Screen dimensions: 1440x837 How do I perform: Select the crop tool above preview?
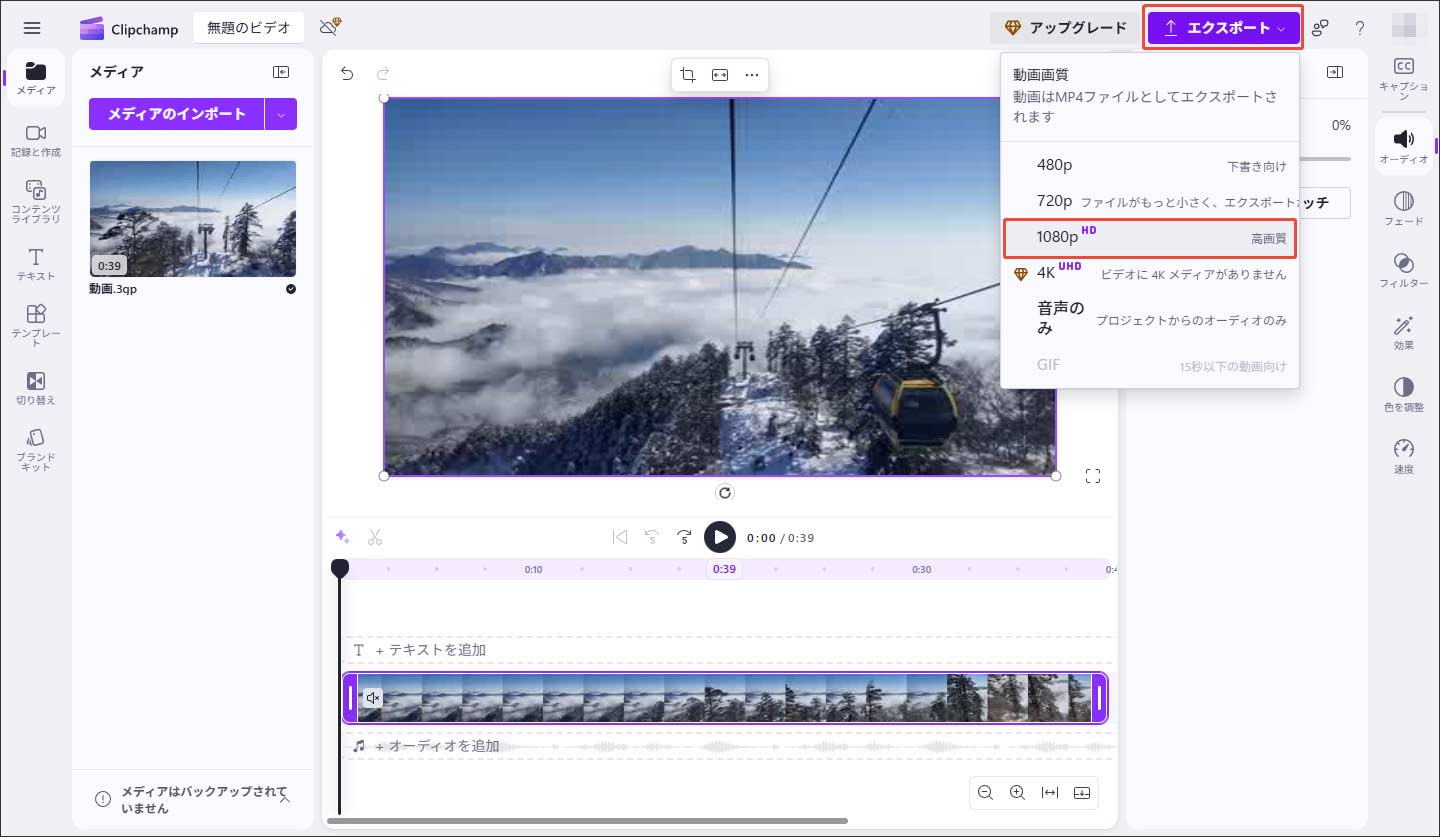click(688, 75)
